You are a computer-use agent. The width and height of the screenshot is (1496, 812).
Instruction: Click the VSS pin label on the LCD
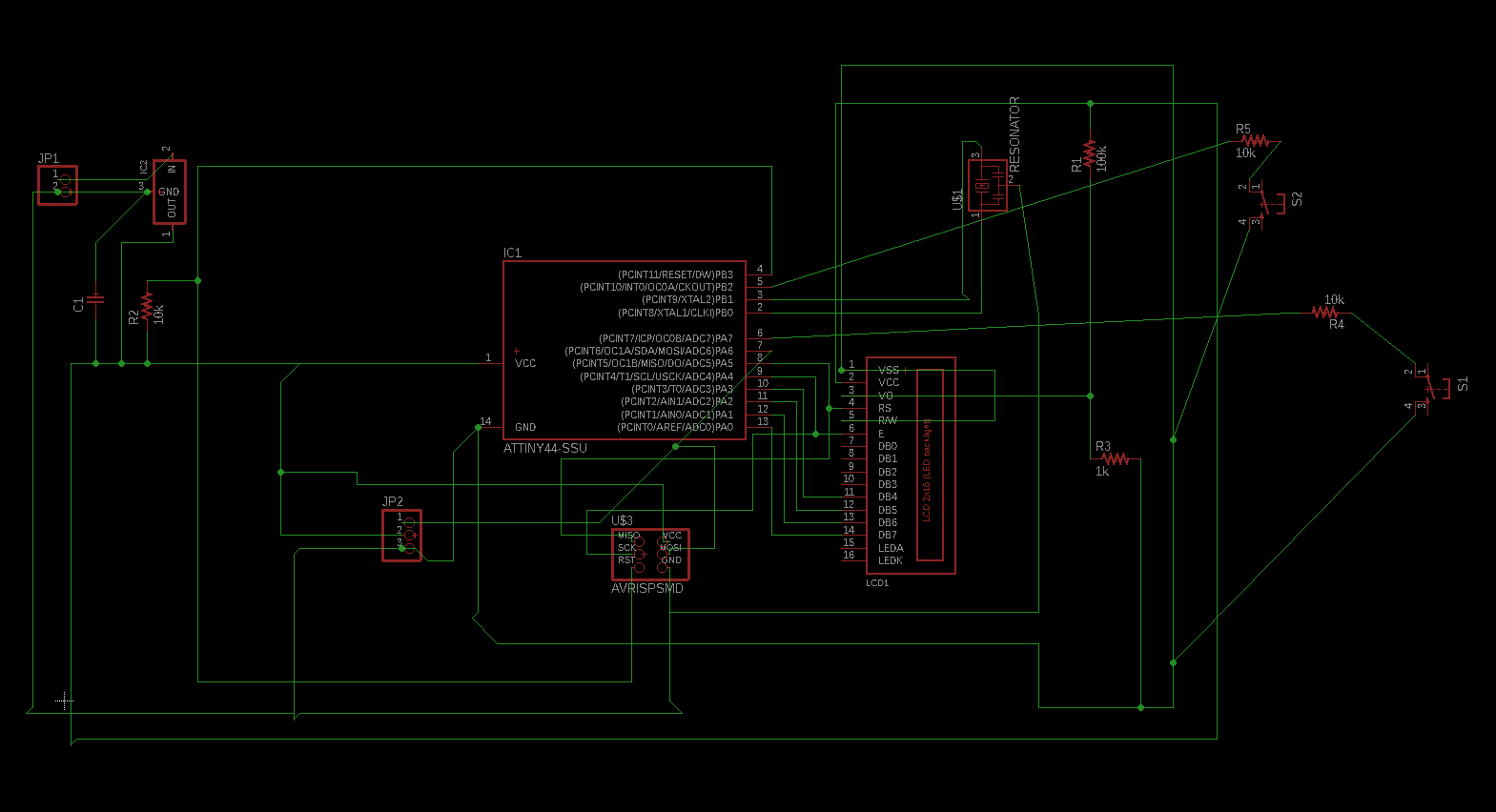click(889, 370)
